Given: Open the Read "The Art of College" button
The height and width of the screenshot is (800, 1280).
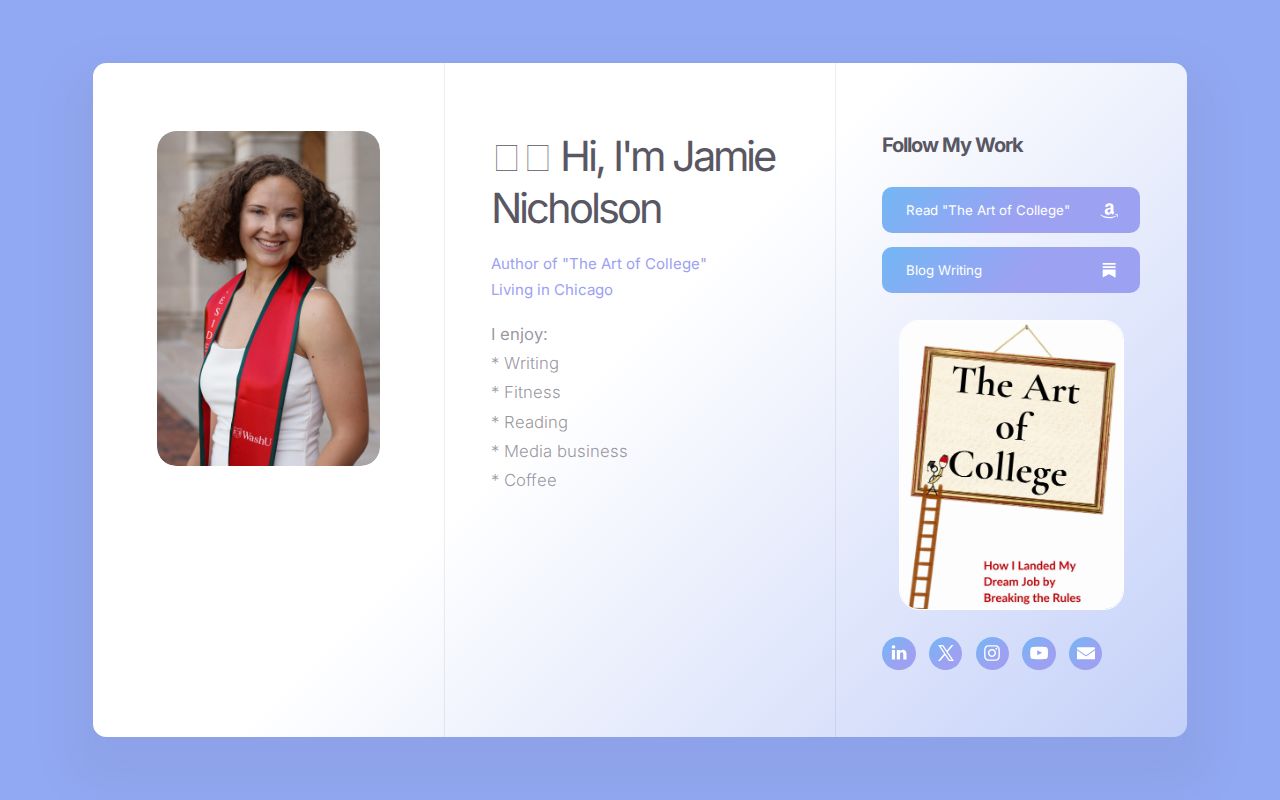Looking at the screenshot, I should pos(1011,210).
